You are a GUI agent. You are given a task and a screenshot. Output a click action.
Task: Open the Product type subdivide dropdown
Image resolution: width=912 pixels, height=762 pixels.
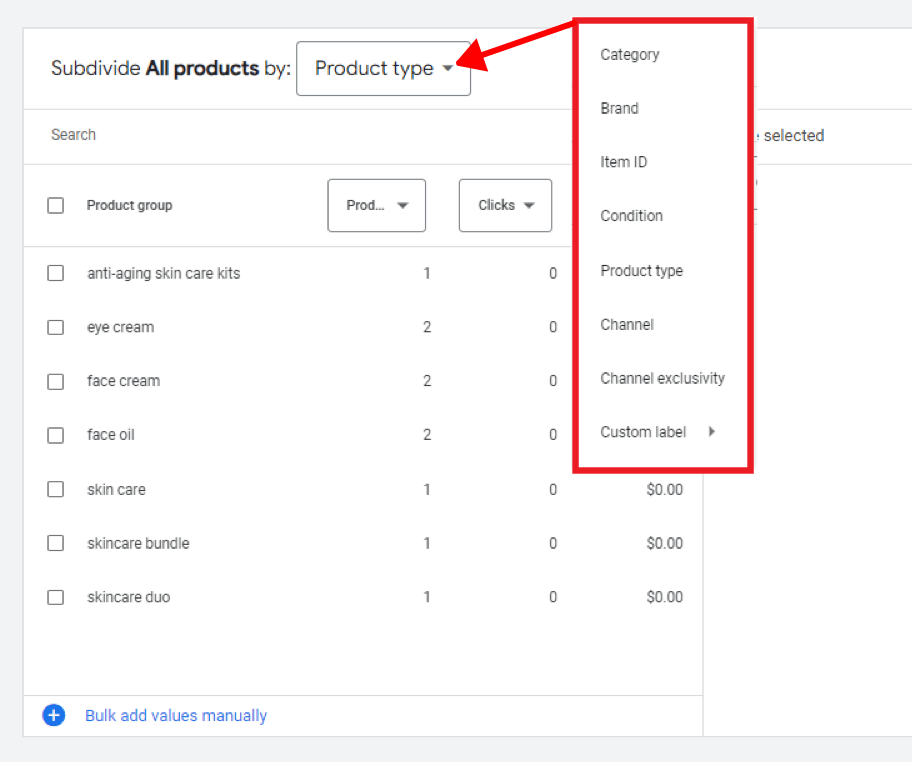click(383, 68)
